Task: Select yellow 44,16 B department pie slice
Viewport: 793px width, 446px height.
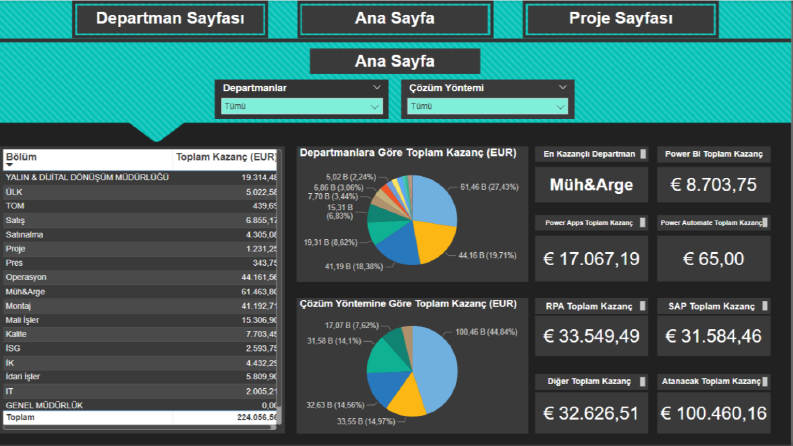Action: [431, 242]
